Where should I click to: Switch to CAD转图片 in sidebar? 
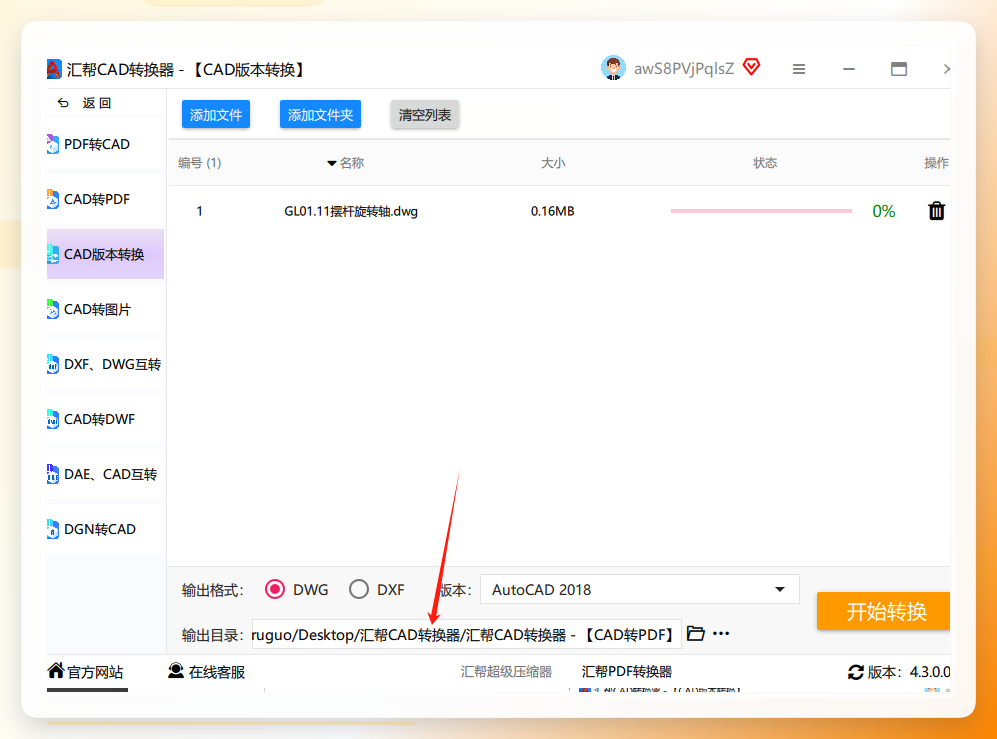(x=106, y=309)
